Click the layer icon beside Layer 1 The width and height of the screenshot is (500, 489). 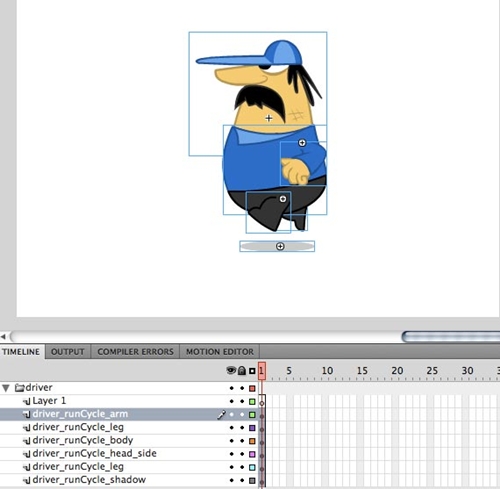27,401
